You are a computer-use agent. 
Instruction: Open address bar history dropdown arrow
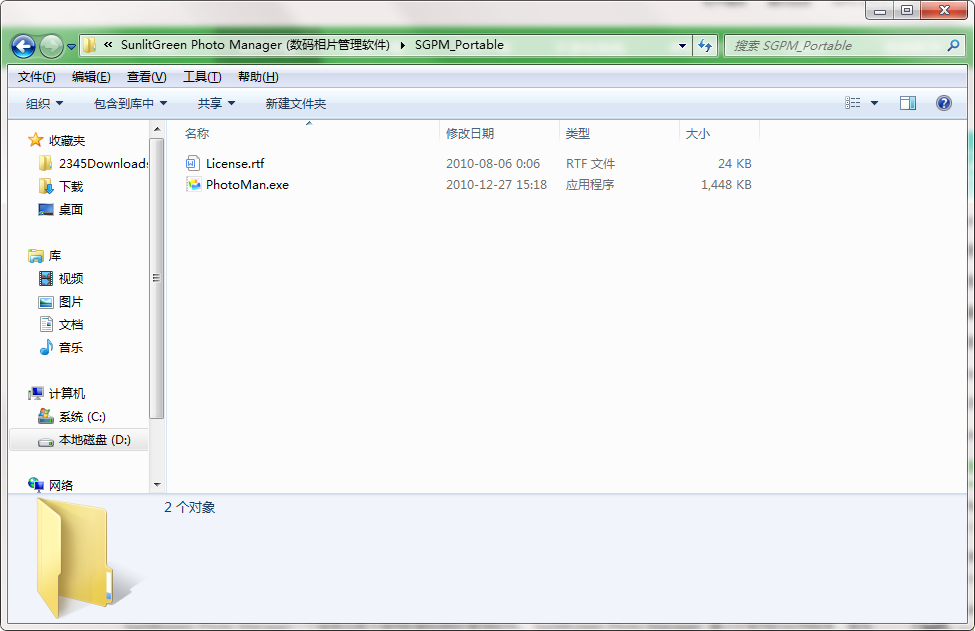pos(682,45)
